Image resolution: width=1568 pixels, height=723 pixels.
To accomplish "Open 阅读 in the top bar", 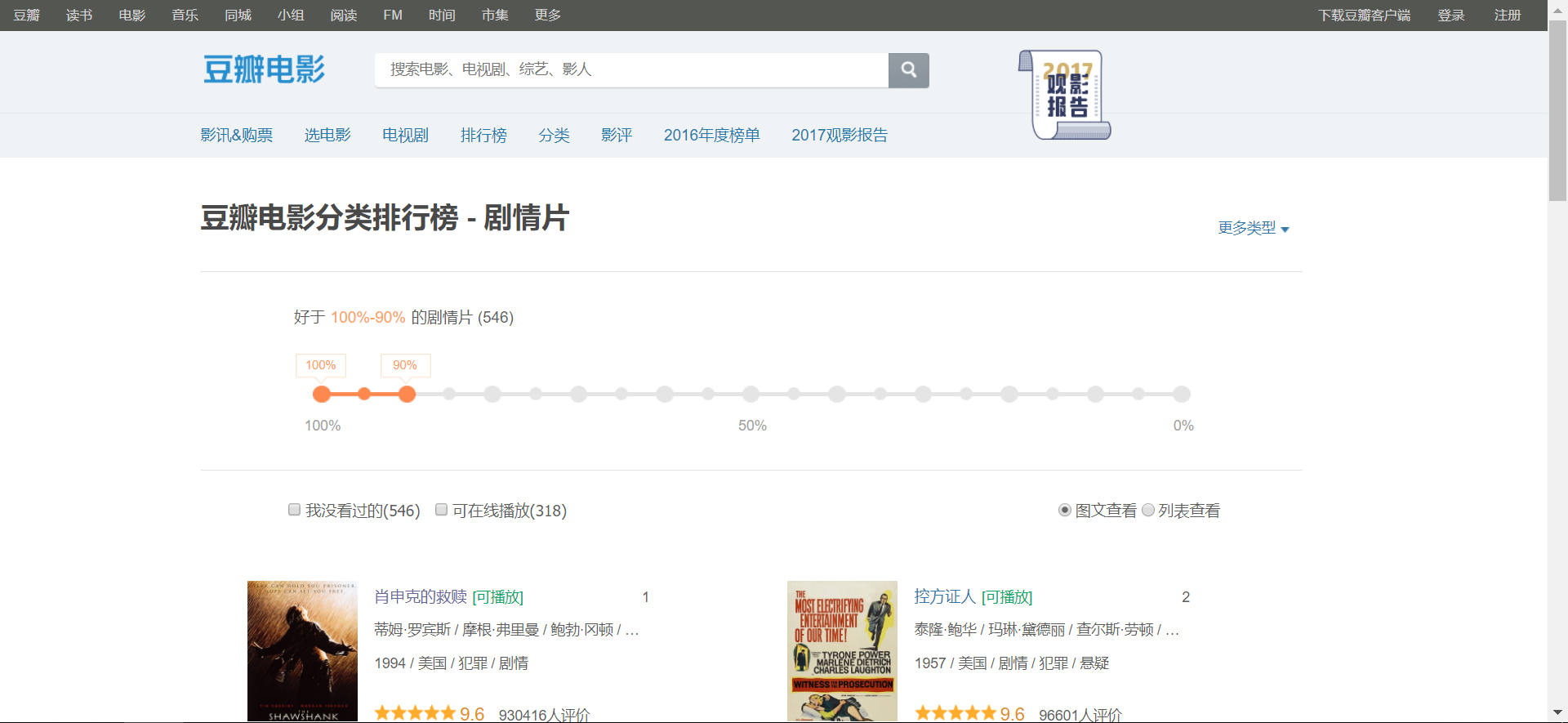I will (344, 15).
